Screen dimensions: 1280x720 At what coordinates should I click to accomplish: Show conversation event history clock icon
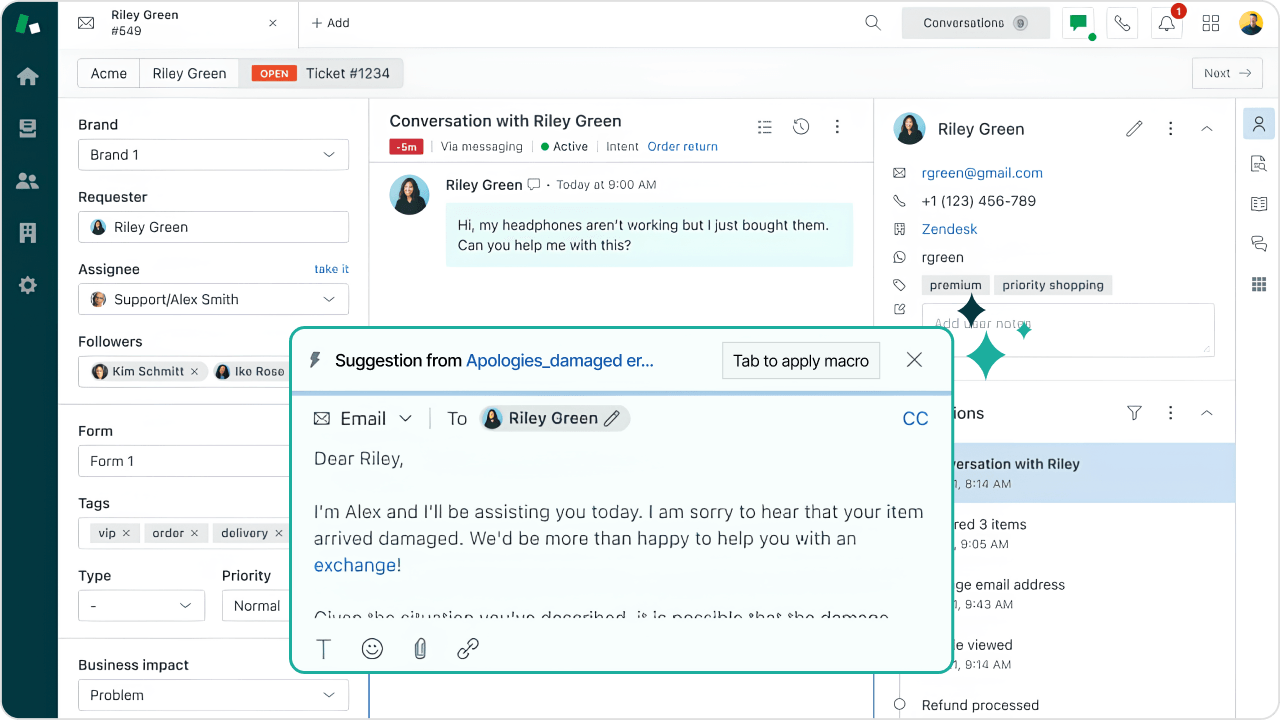801,127
